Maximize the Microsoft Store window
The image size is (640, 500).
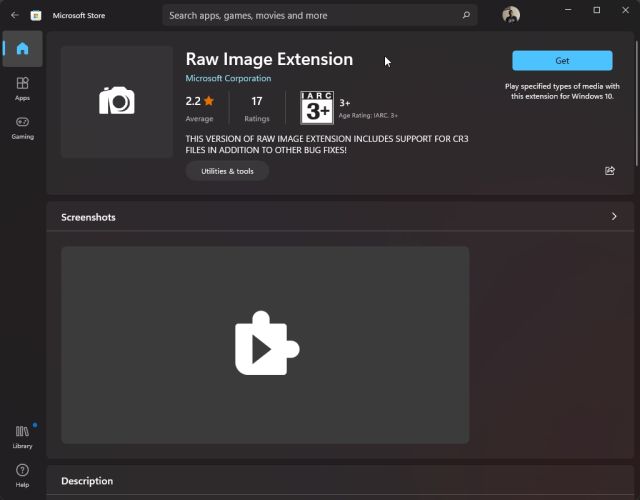pos(597,10)
